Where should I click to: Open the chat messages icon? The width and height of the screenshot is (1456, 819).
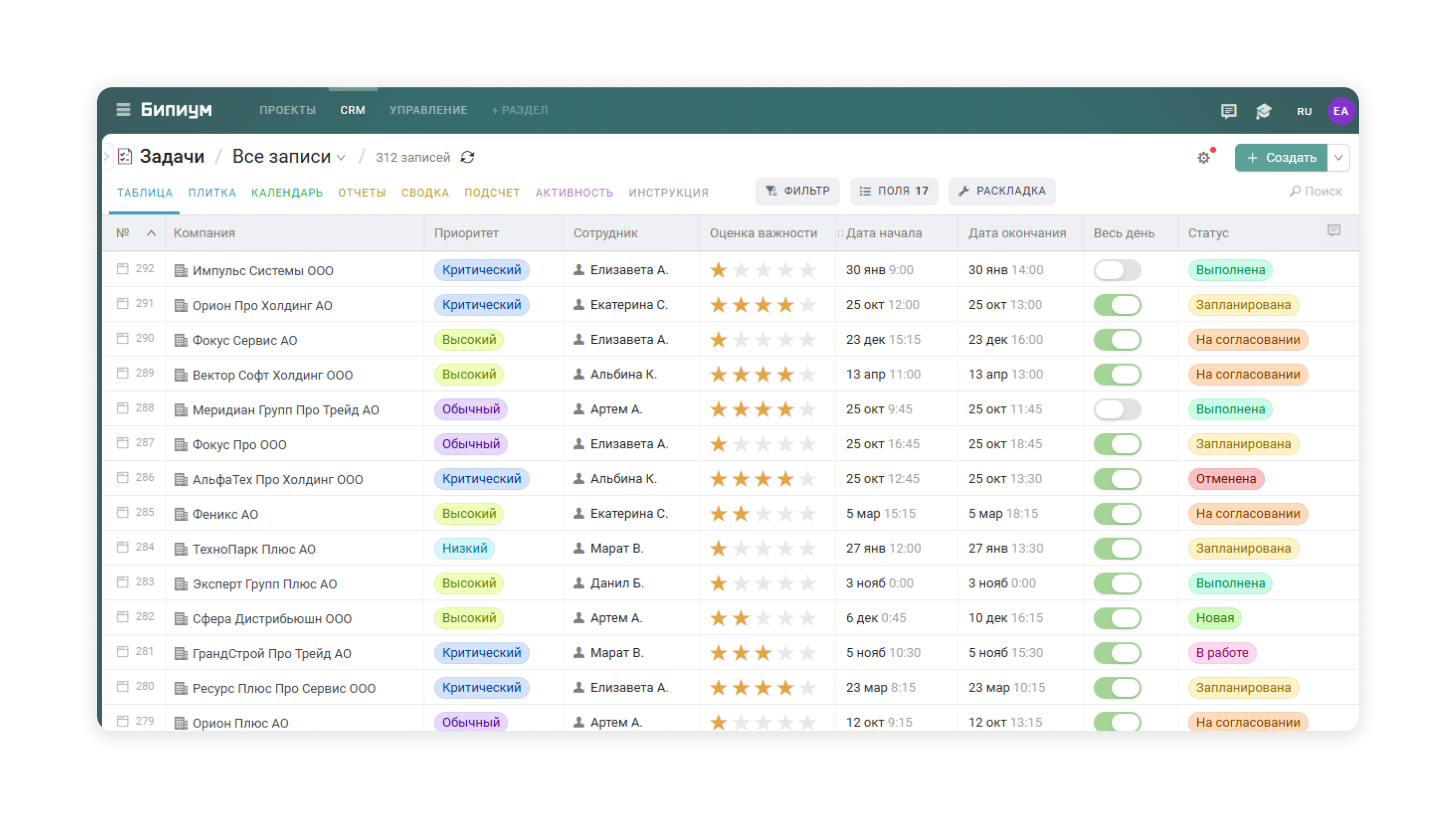click(x=1228, y=111)
